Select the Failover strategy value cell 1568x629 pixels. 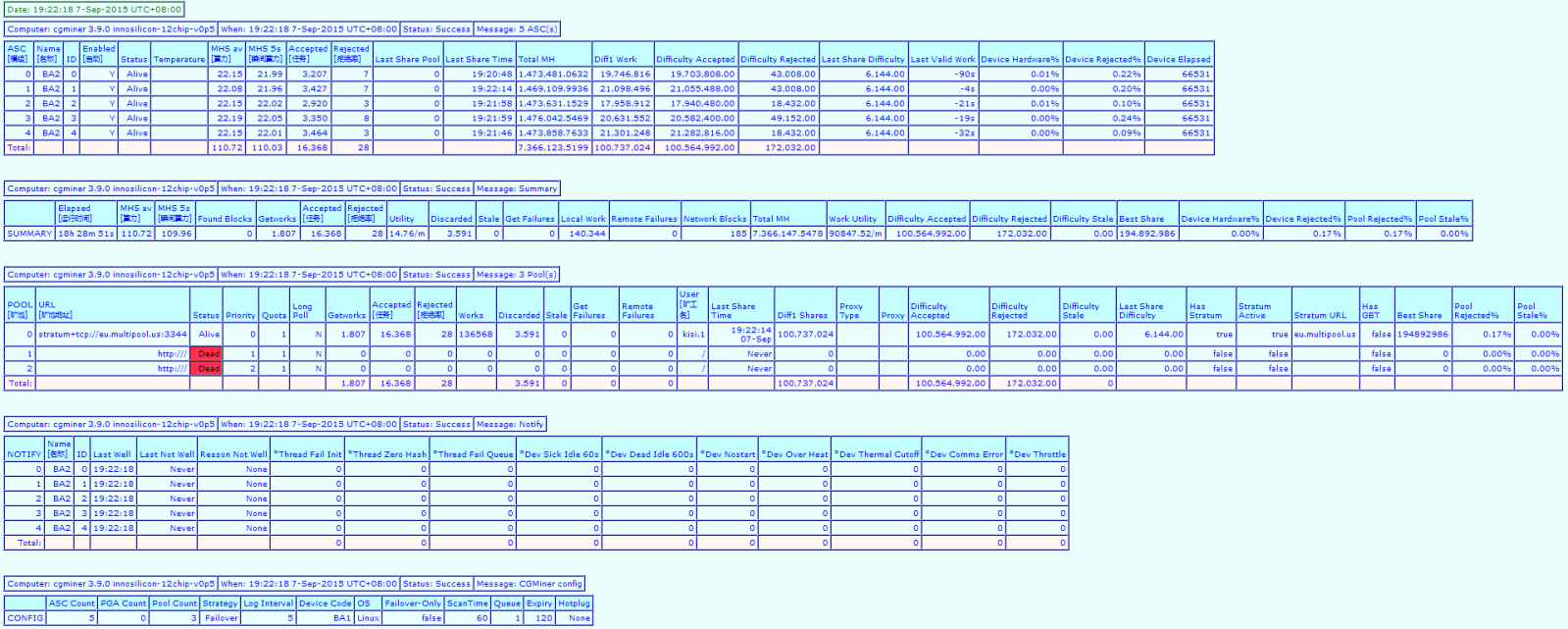(x=221, y=618)
